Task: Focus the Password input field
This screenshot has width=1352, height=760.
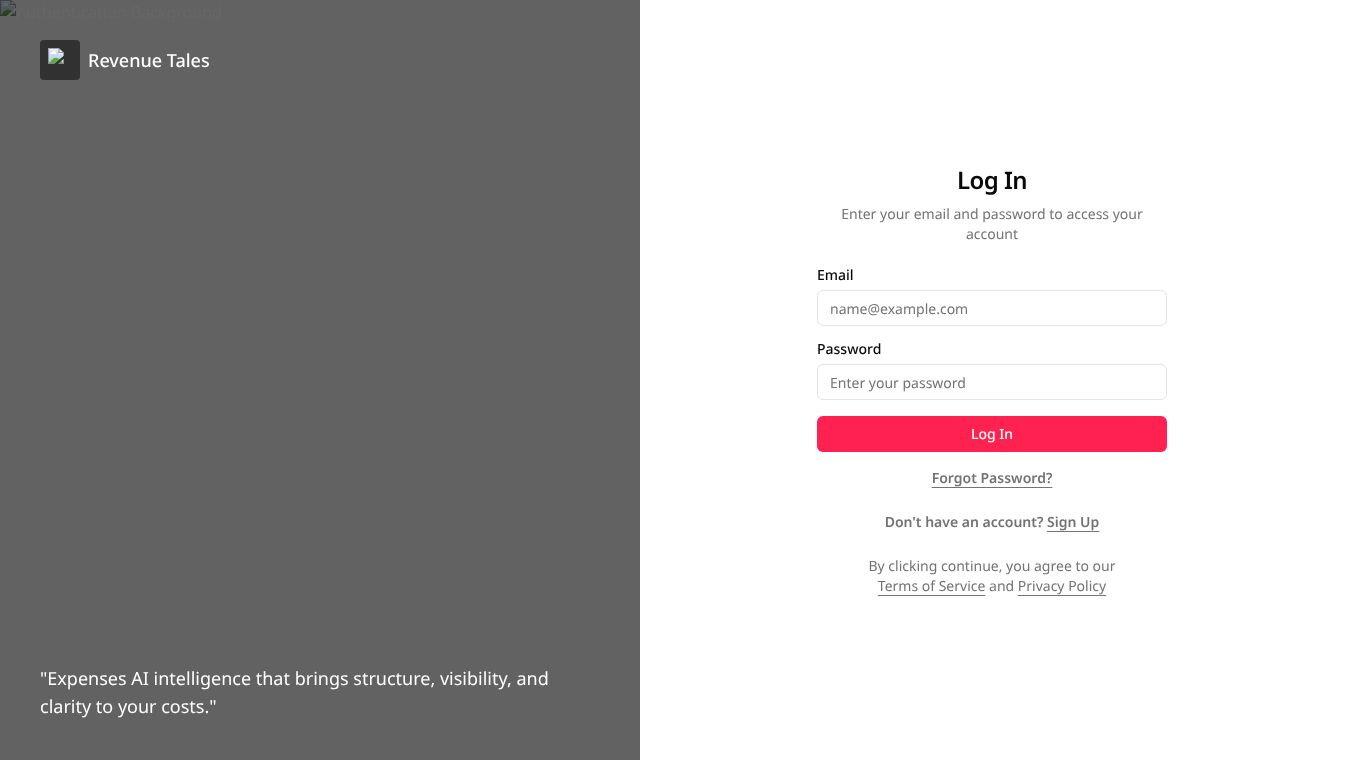Action: (991, 382)
